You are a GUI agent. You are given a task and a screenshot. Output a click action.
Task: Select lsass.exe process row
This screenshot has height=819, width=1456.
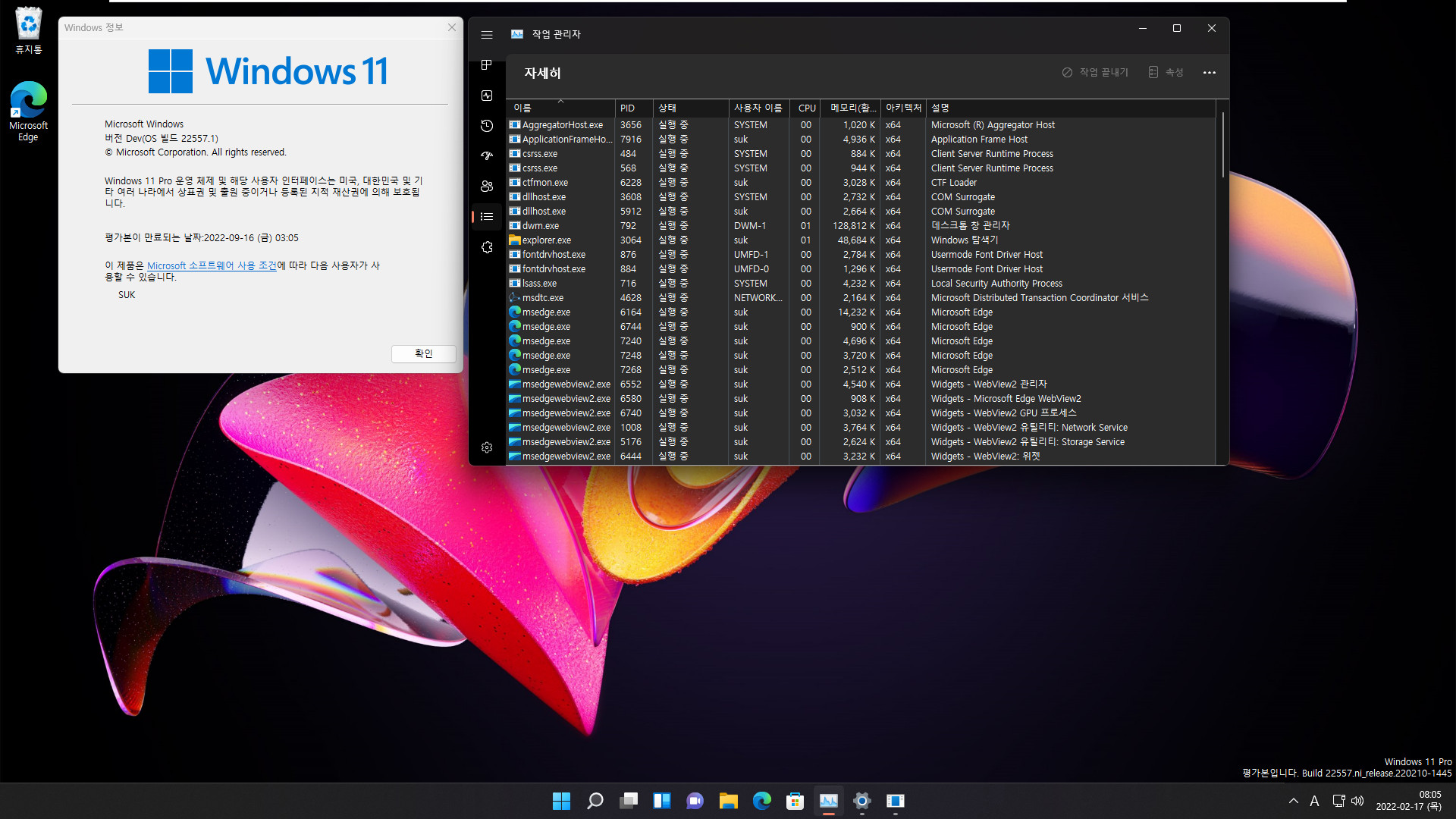[x=861, y=284]
